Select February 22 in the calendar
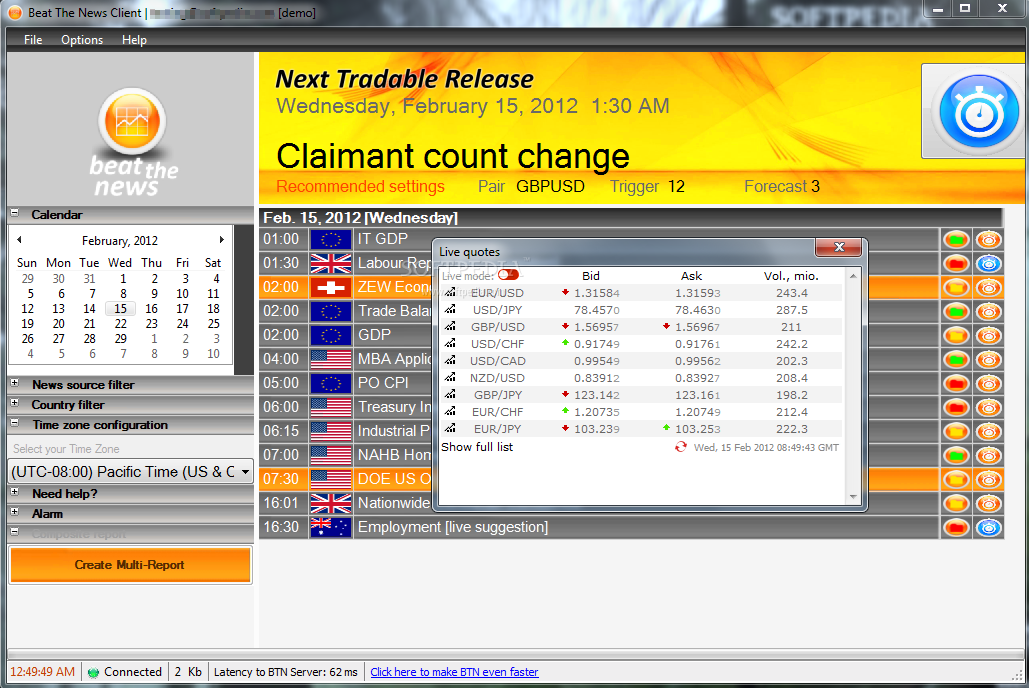The image size is (1029, 688). [121, 324]
